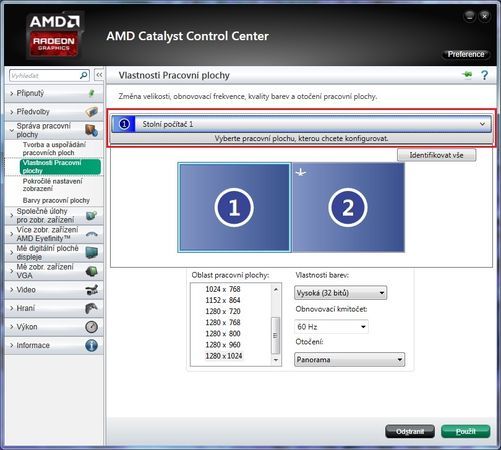
Task: Open the Vlastnosti barev color quality dropdown
Action: [340, 293]
